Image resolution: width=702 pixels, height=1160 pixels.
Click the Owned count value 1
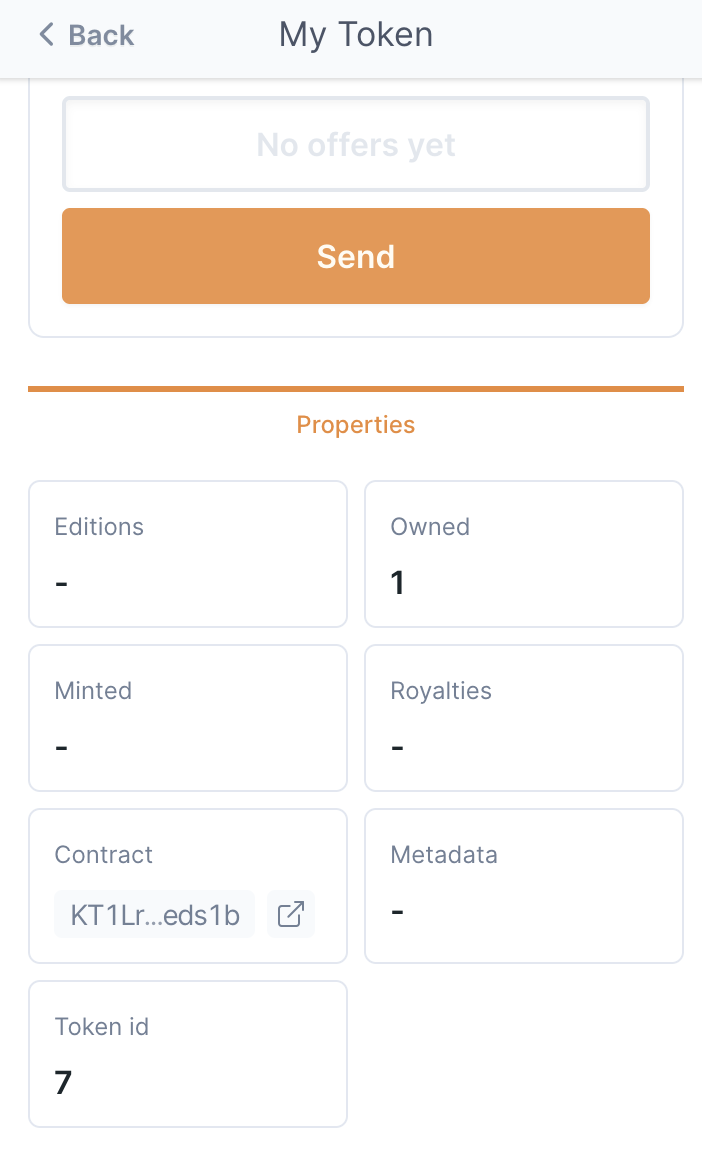tap(397, 583)
